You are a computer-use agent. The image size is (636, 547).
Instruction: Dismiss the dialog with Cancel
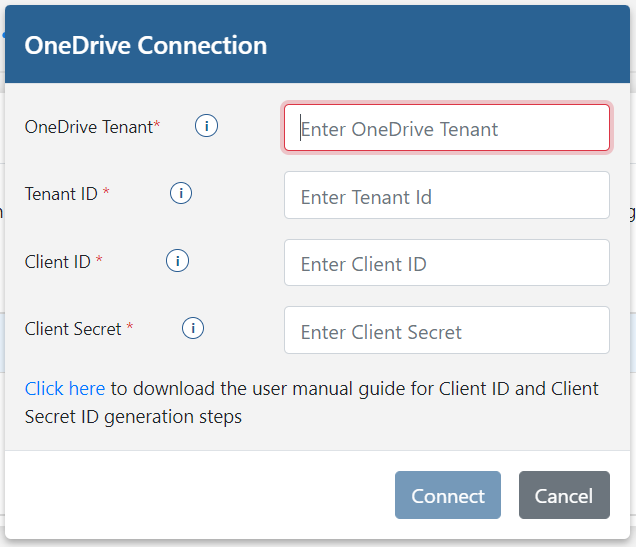pos(564,495)
